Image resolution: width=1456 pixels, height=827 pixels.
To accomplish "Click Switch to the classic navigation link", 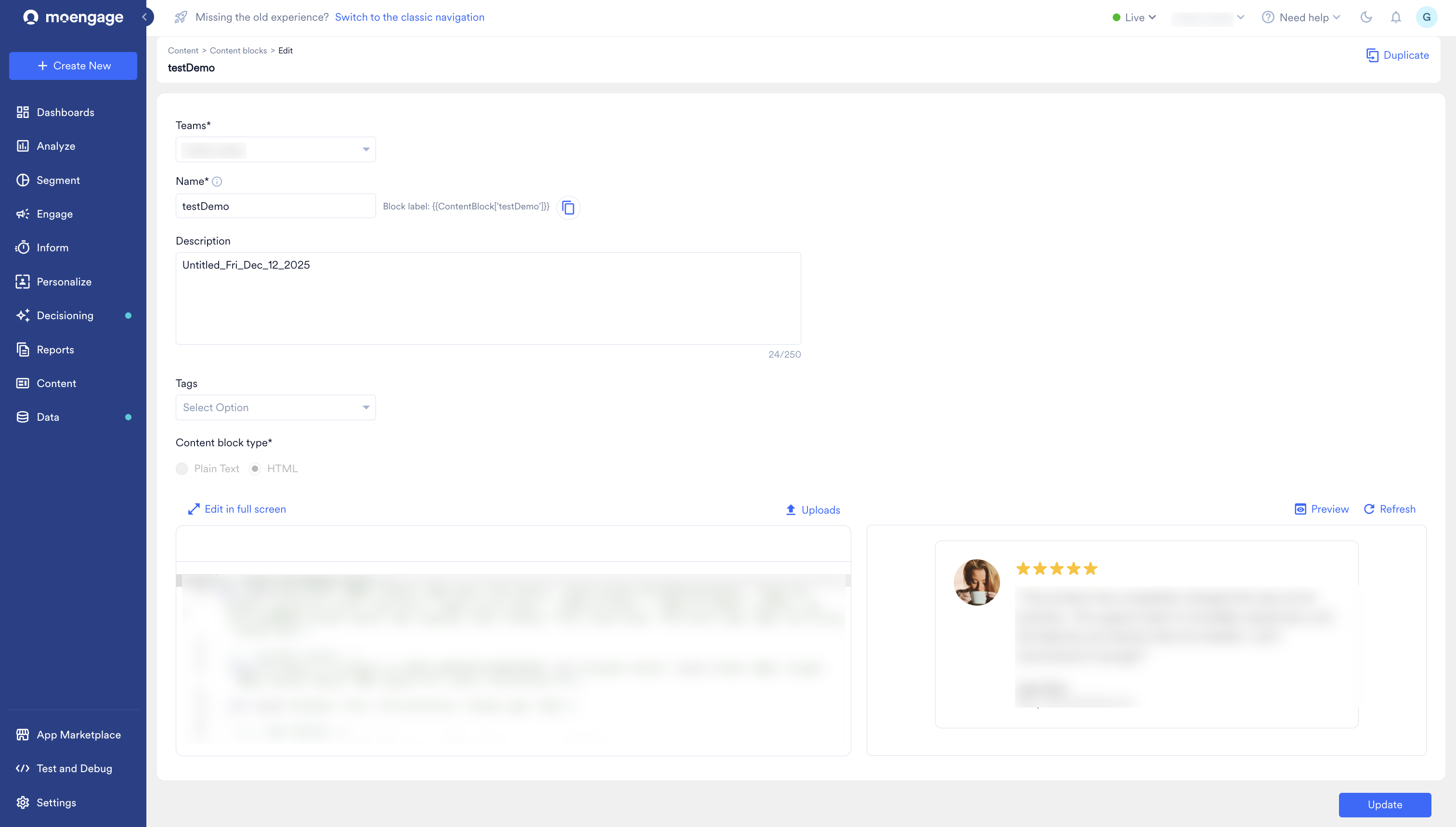I will (410, 17).
